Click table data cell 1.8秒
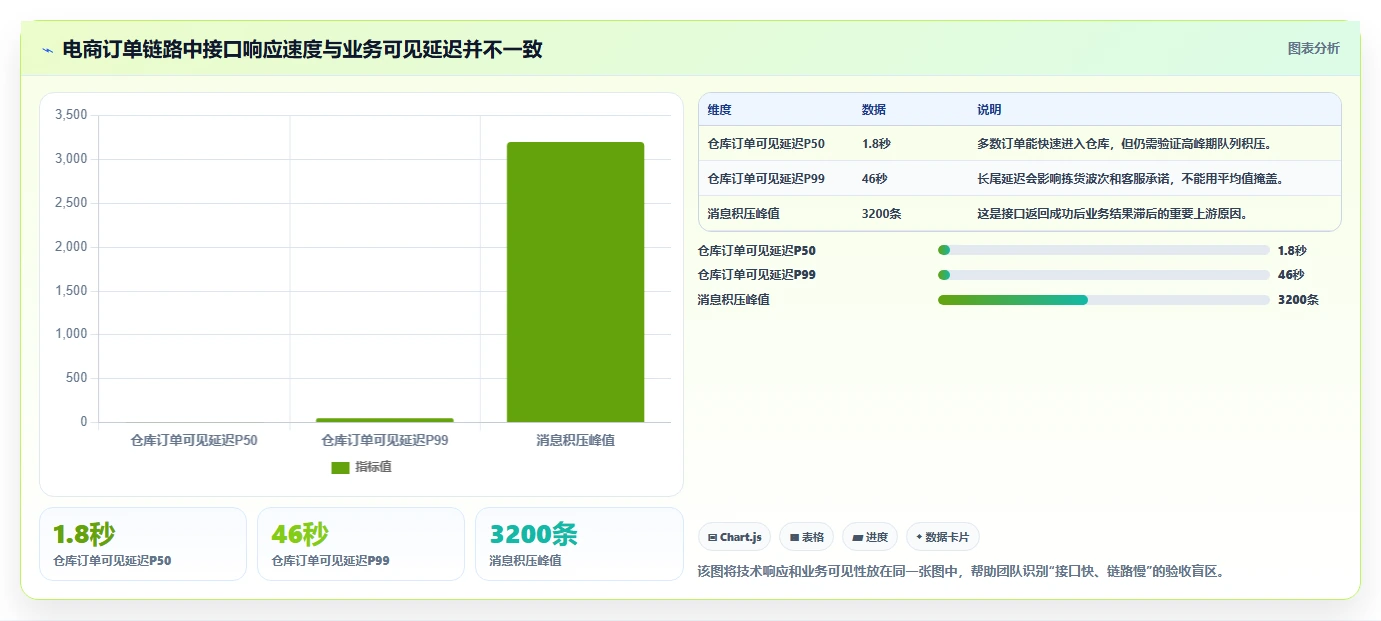 click(x=876, y=144)
